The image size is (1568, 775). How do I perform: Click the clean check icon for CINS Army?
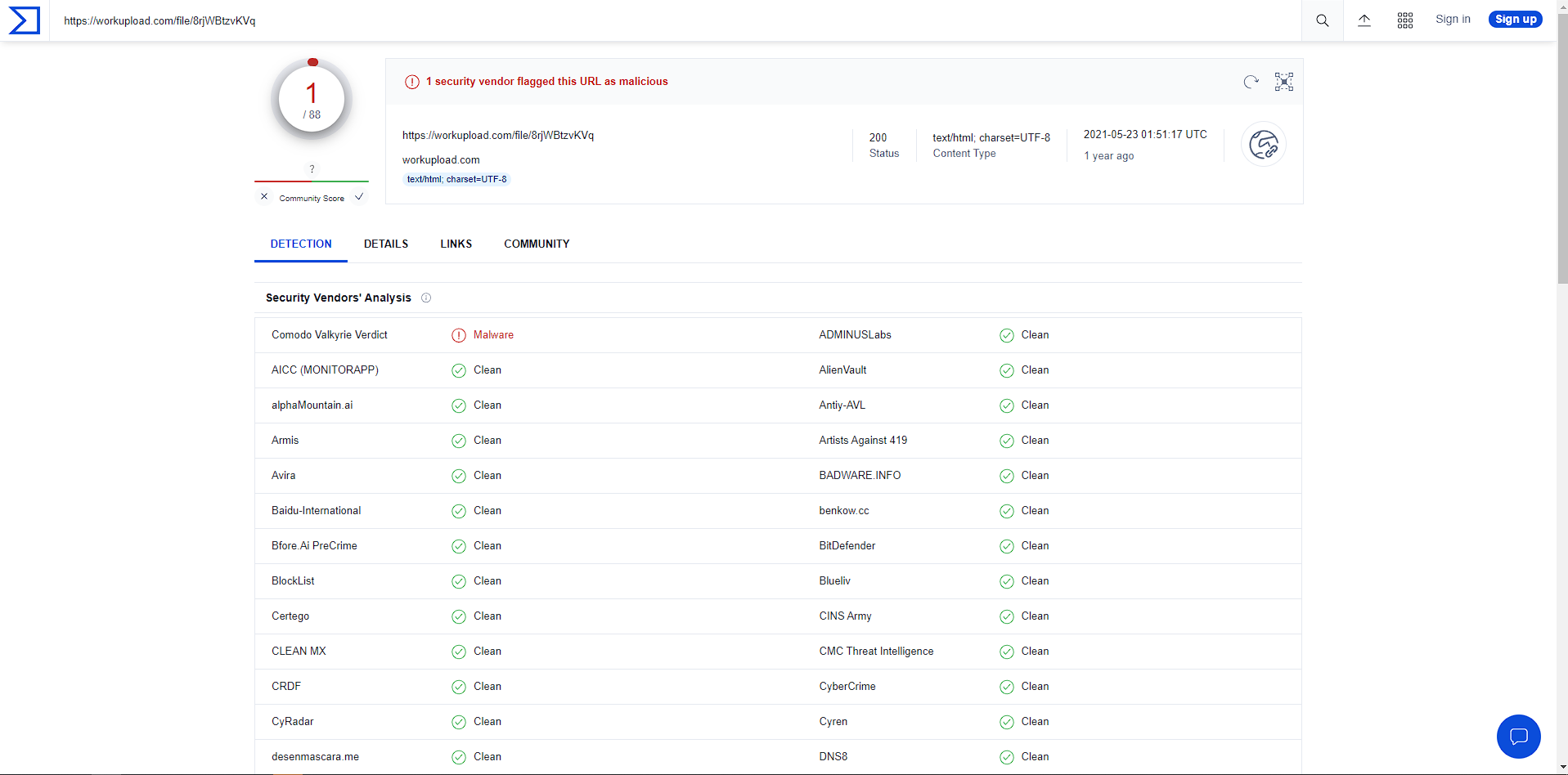click(x=1007, y=616)
